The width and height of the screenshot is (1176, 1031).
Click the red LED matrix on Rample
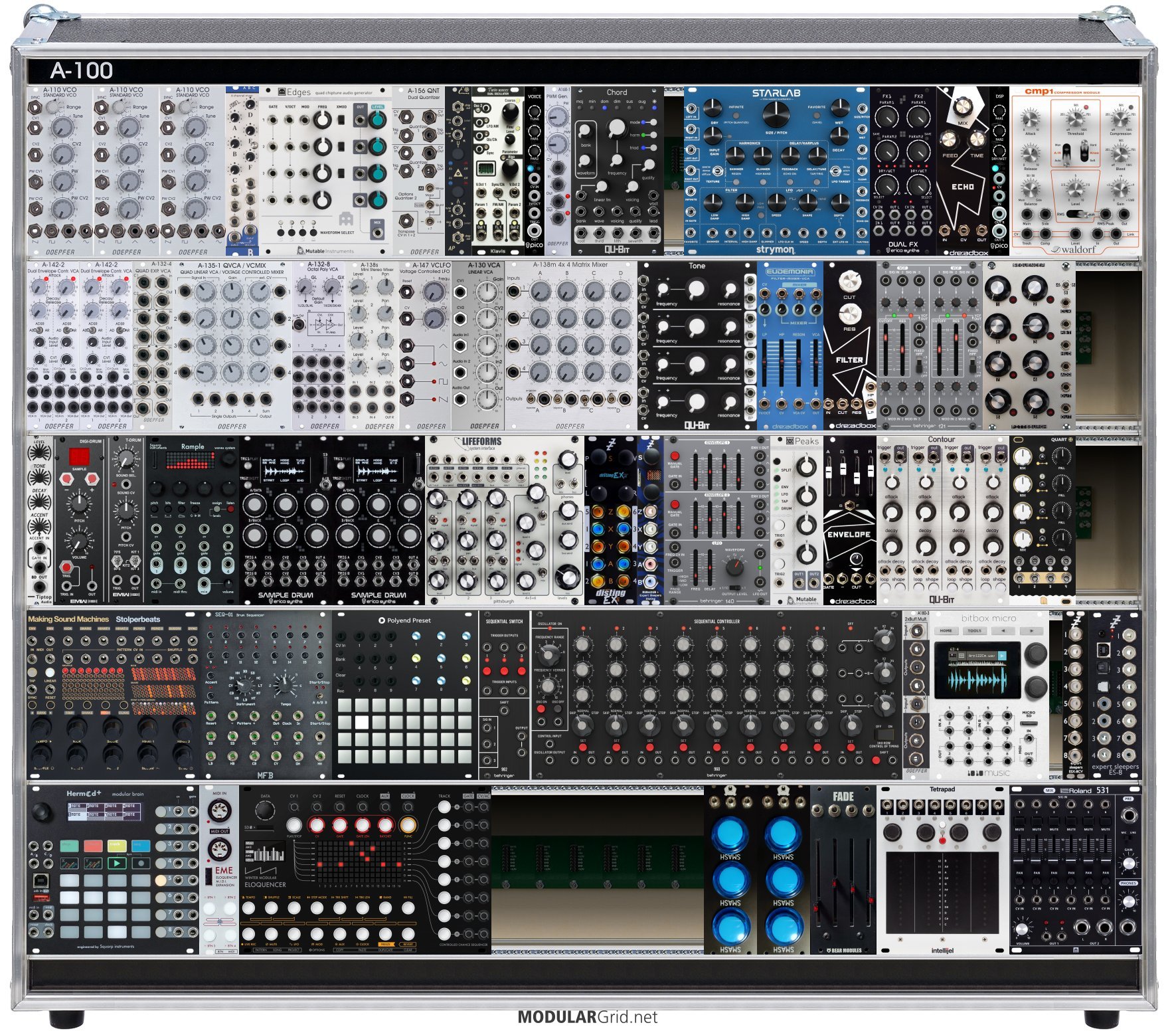pyautogui.click(x=192, y=460)
